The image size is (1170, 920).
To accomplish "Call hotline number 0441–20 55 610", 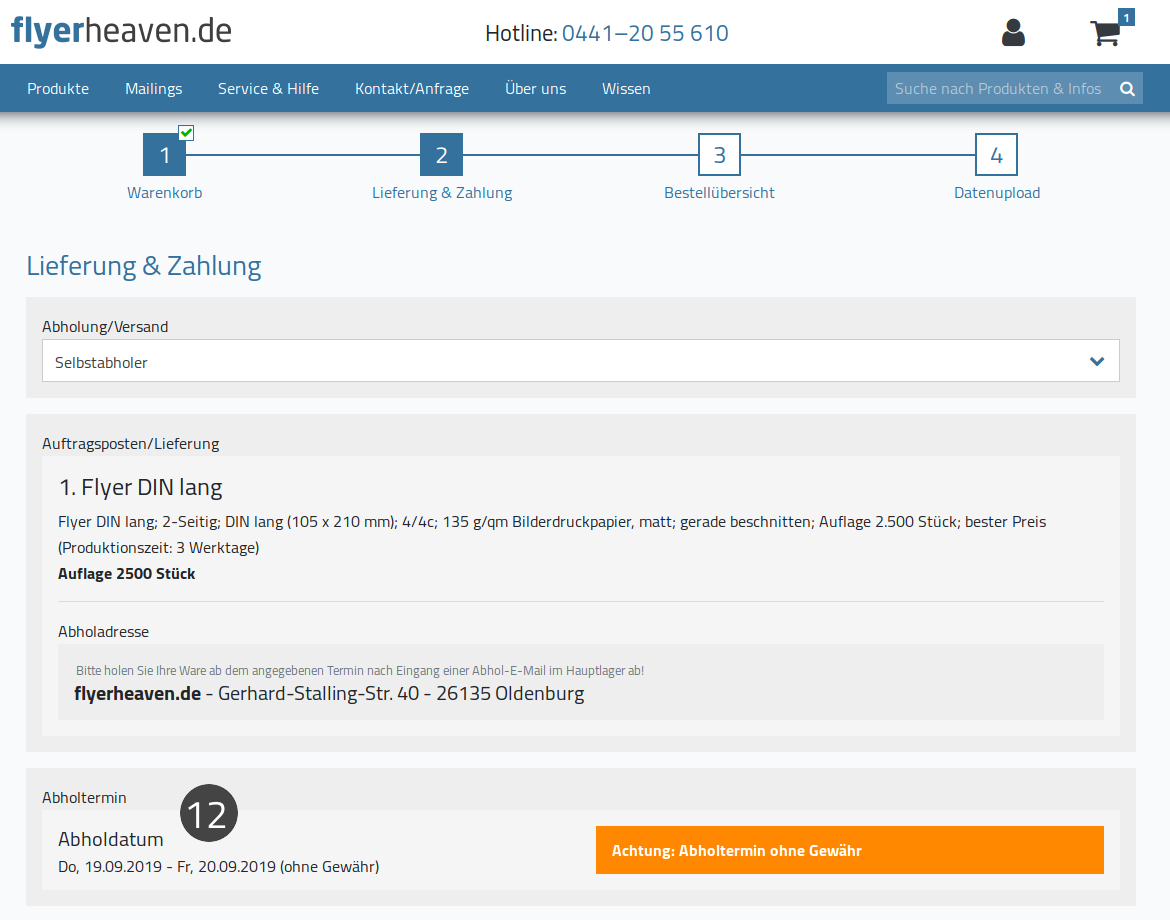I will 645,34.
